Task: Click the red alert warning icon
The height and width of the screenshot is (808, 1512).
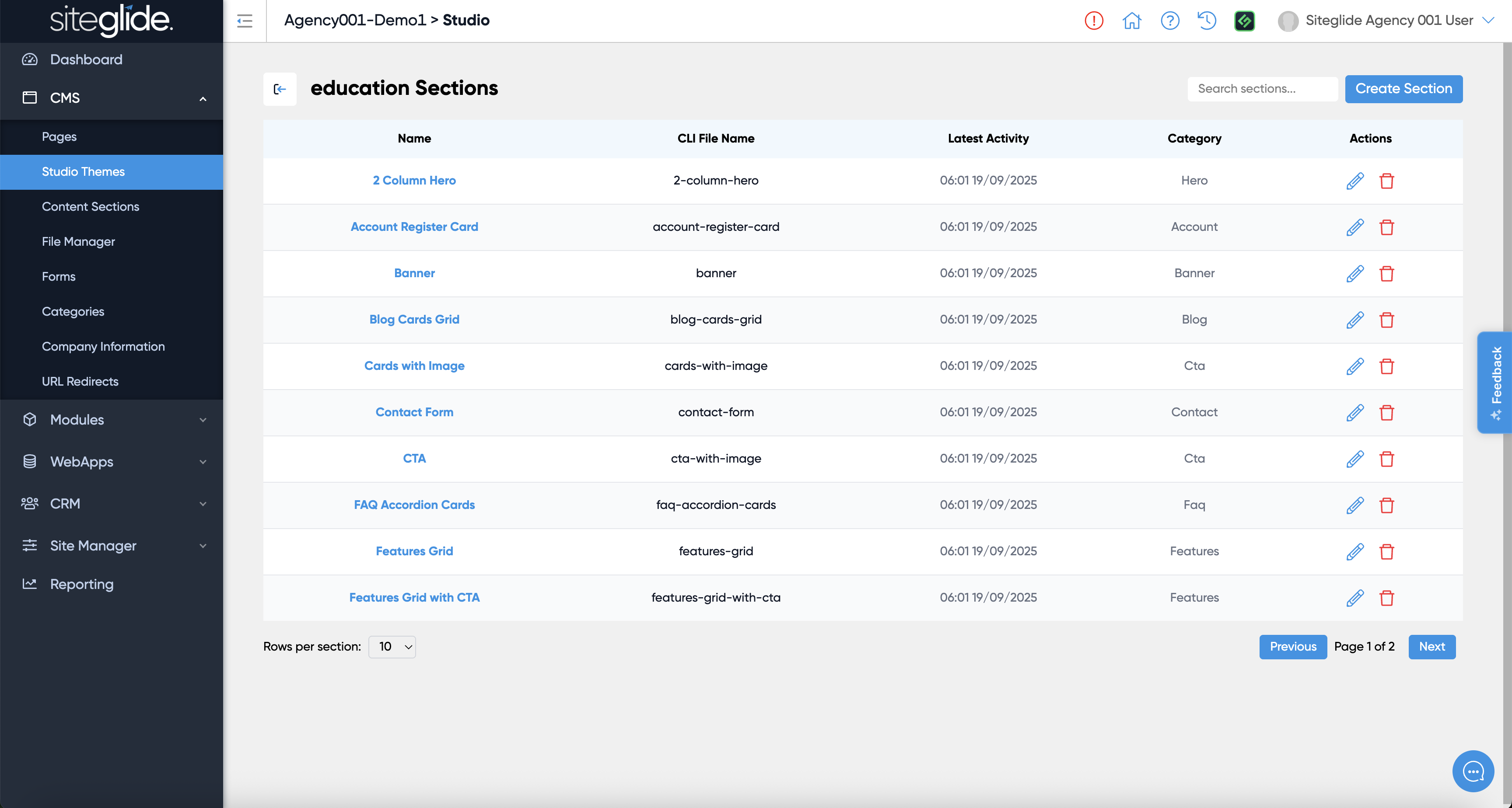Action: 1093,21
